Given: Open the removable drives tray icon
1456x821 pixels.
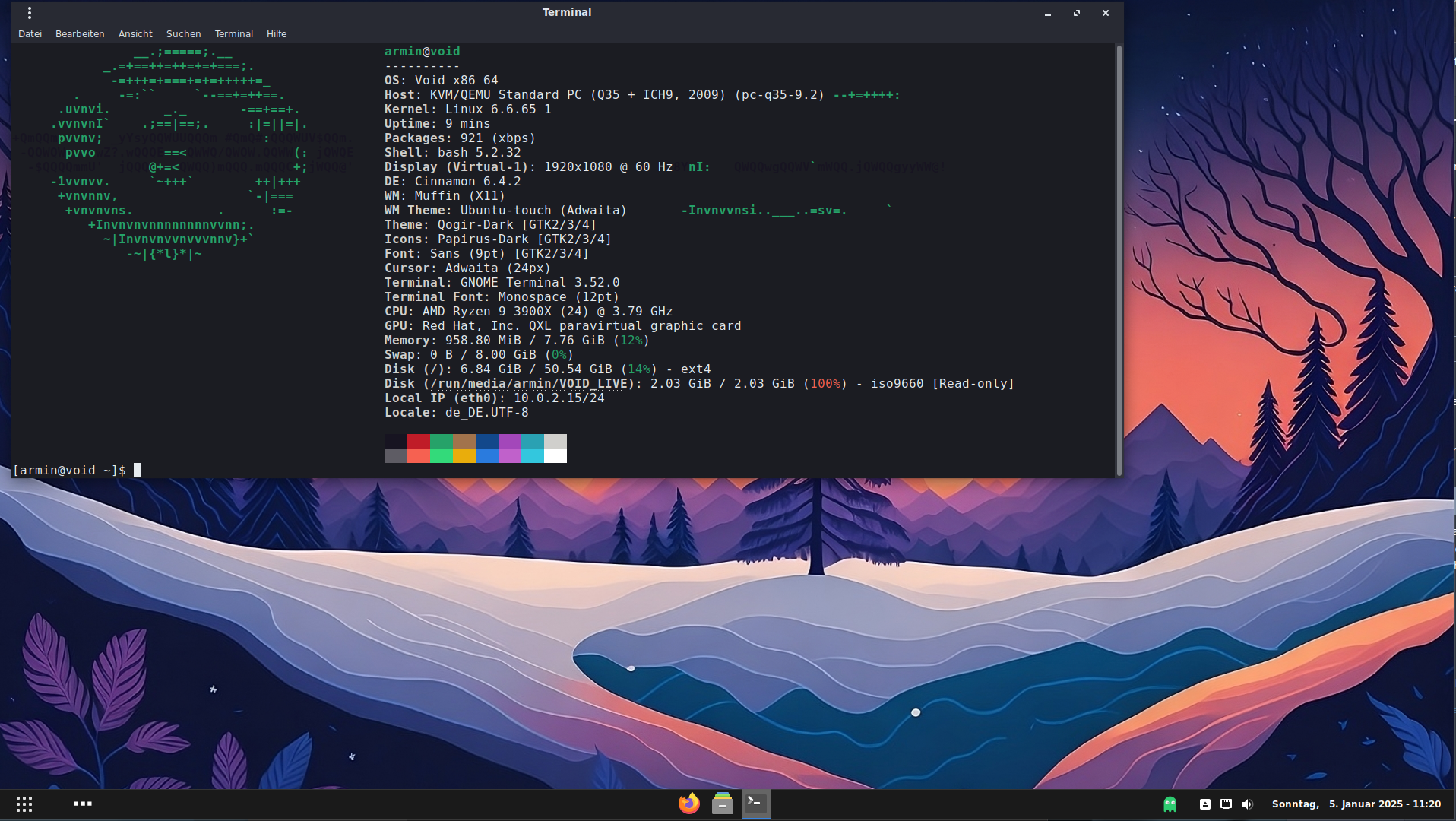Looking at the screenshot, I should click(1204, 804).
